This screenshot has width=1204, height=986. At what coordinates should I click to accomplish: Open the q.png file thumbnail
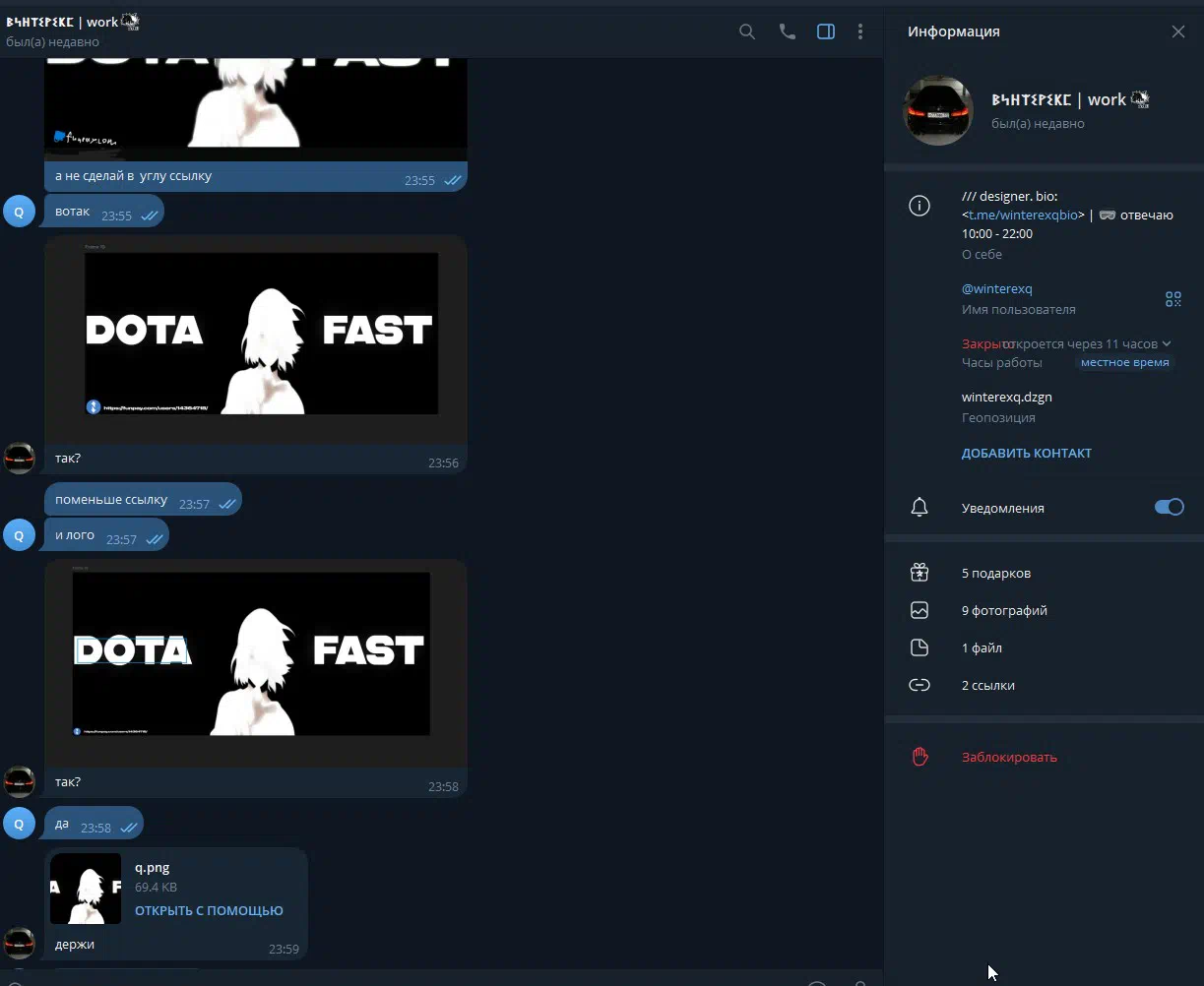[86, 889]
